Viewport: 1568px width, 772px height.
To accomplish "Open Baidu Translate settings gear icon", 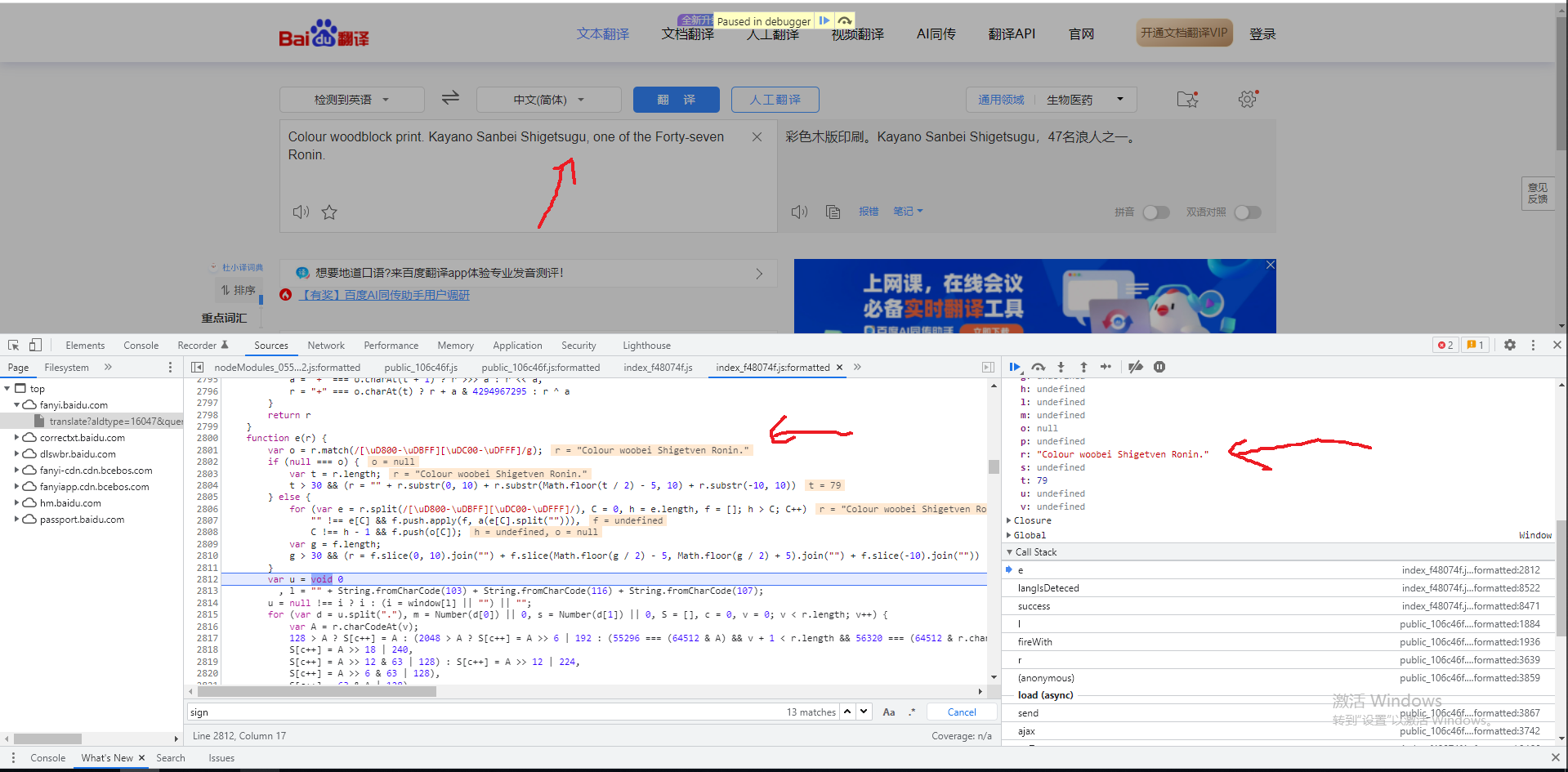I will click(x=1248, y=99).
